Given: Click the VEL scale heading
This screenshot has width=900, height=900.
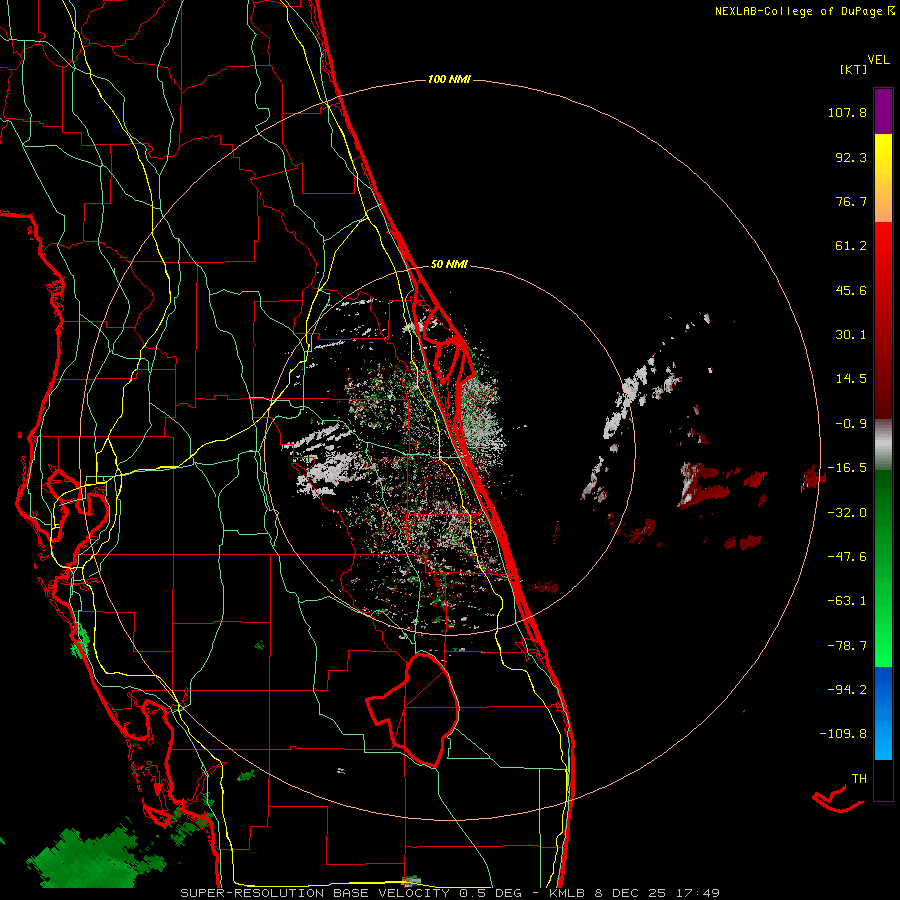Looking at the screenshot, I should point(878,59).
